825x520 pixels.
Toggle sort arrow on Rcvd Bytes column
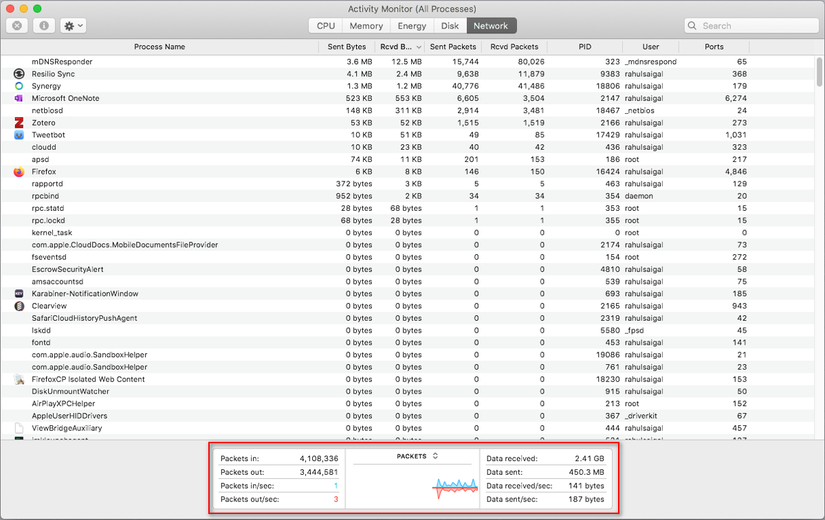tap(419, 47)
